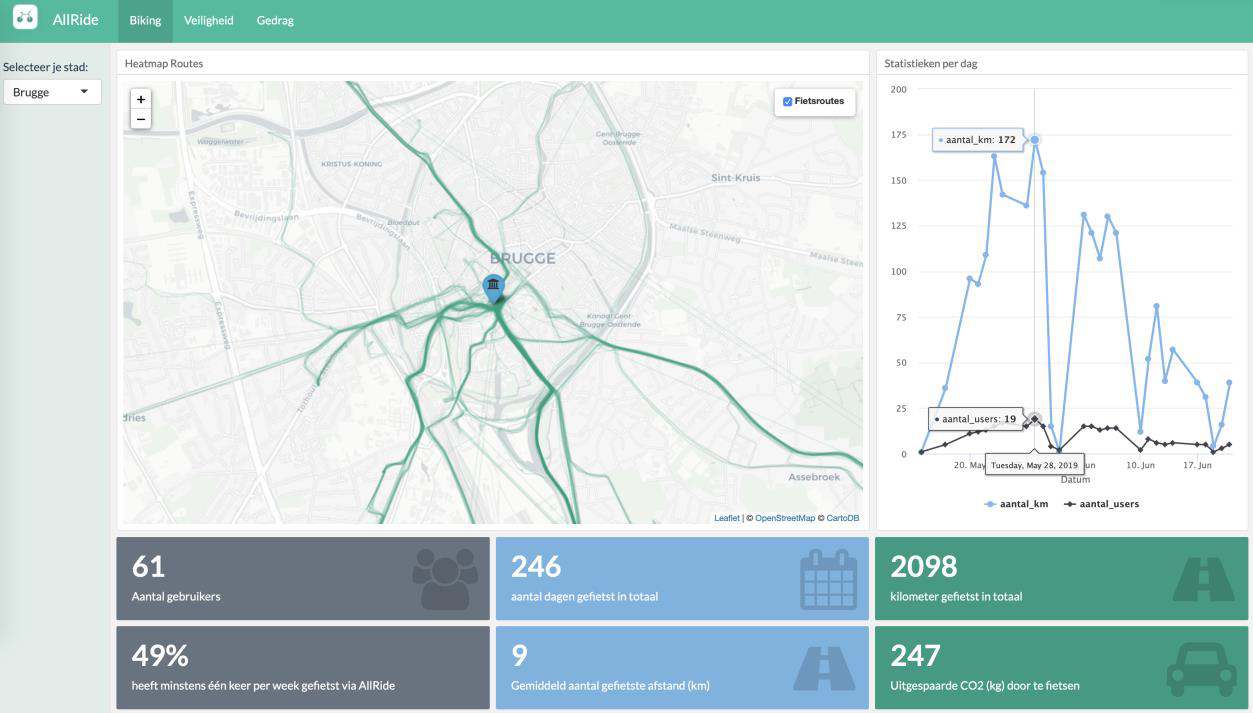The height and width of the screenshot is (713, 1253).
Task: Open the CartoDB attribution link
Action: 842,518
